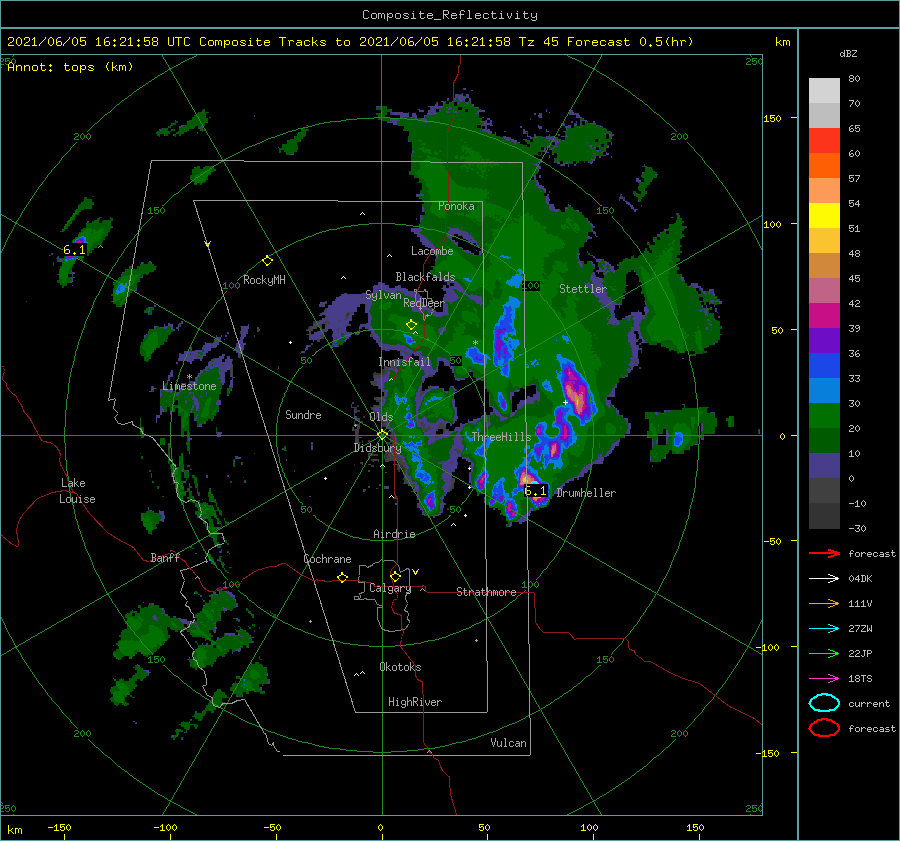900x841 pixels.
Task: Click the yellow diamond marker below Cochrane
Action: tap(342, 577)
